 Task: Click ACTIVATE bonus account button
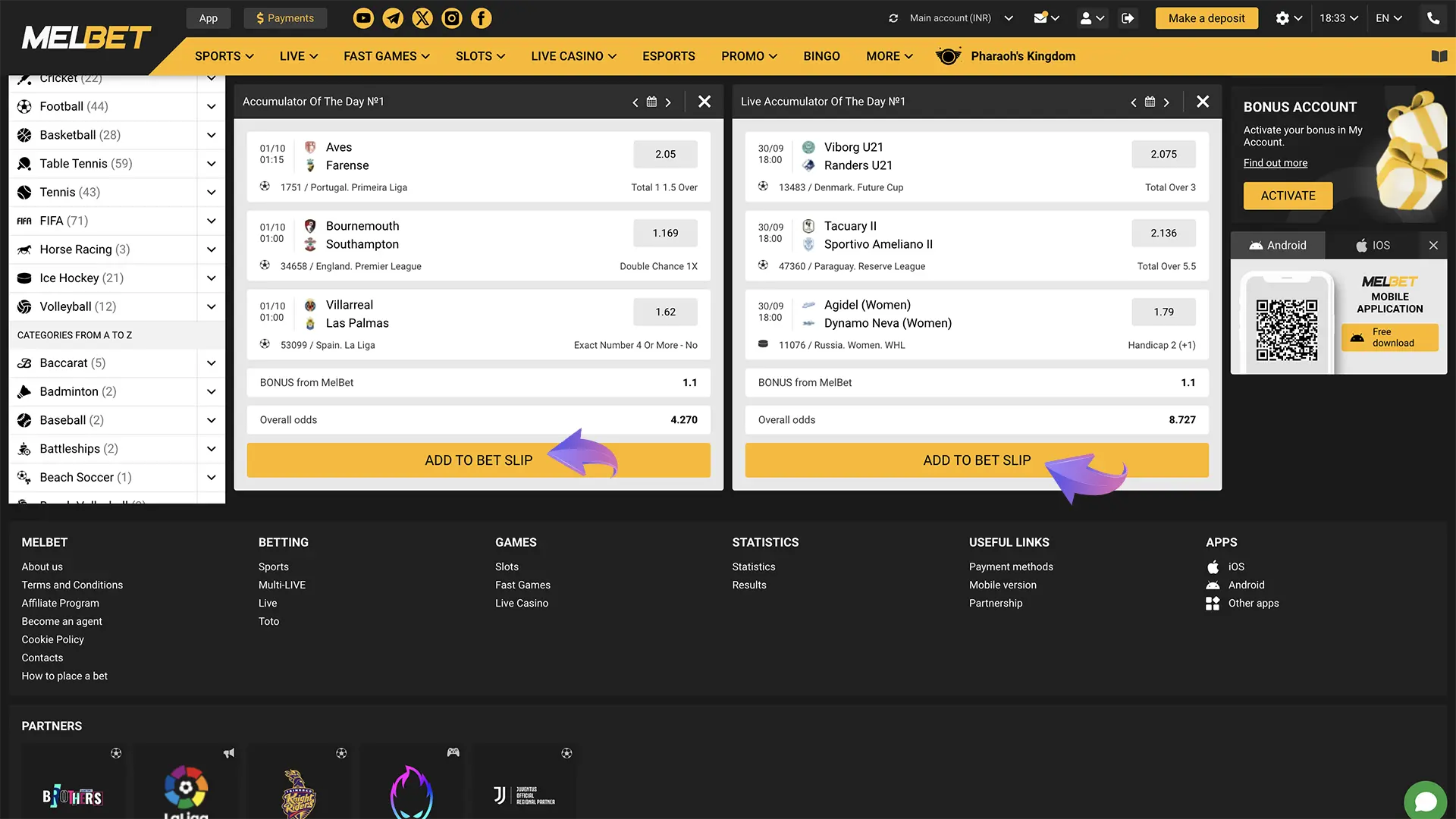point(1288,195)
